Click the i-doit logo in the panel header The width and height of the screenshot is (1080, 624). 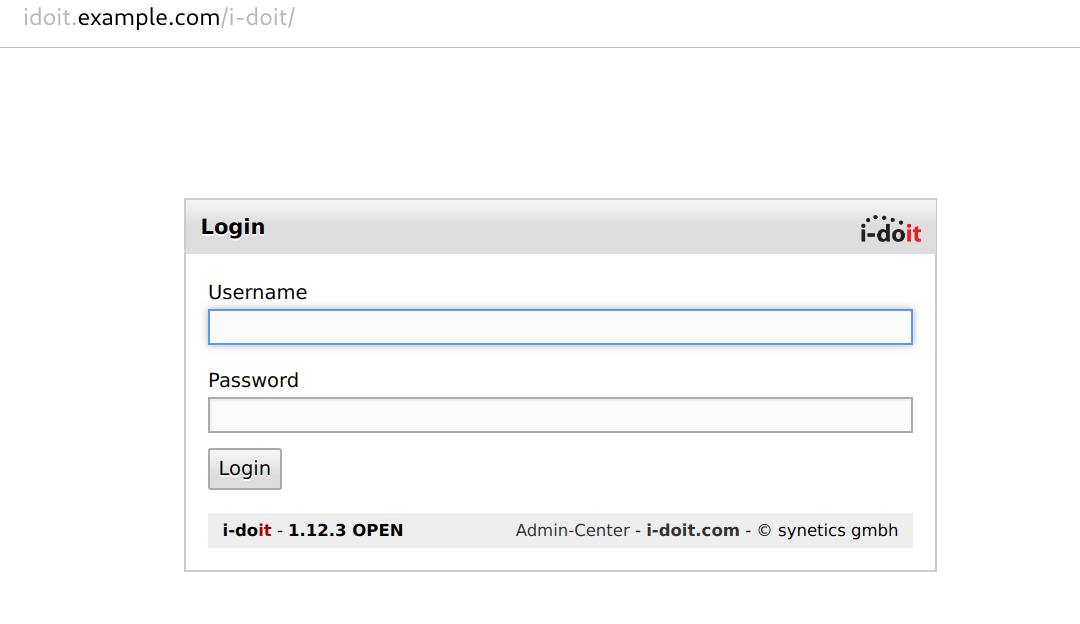click(889, 232)
